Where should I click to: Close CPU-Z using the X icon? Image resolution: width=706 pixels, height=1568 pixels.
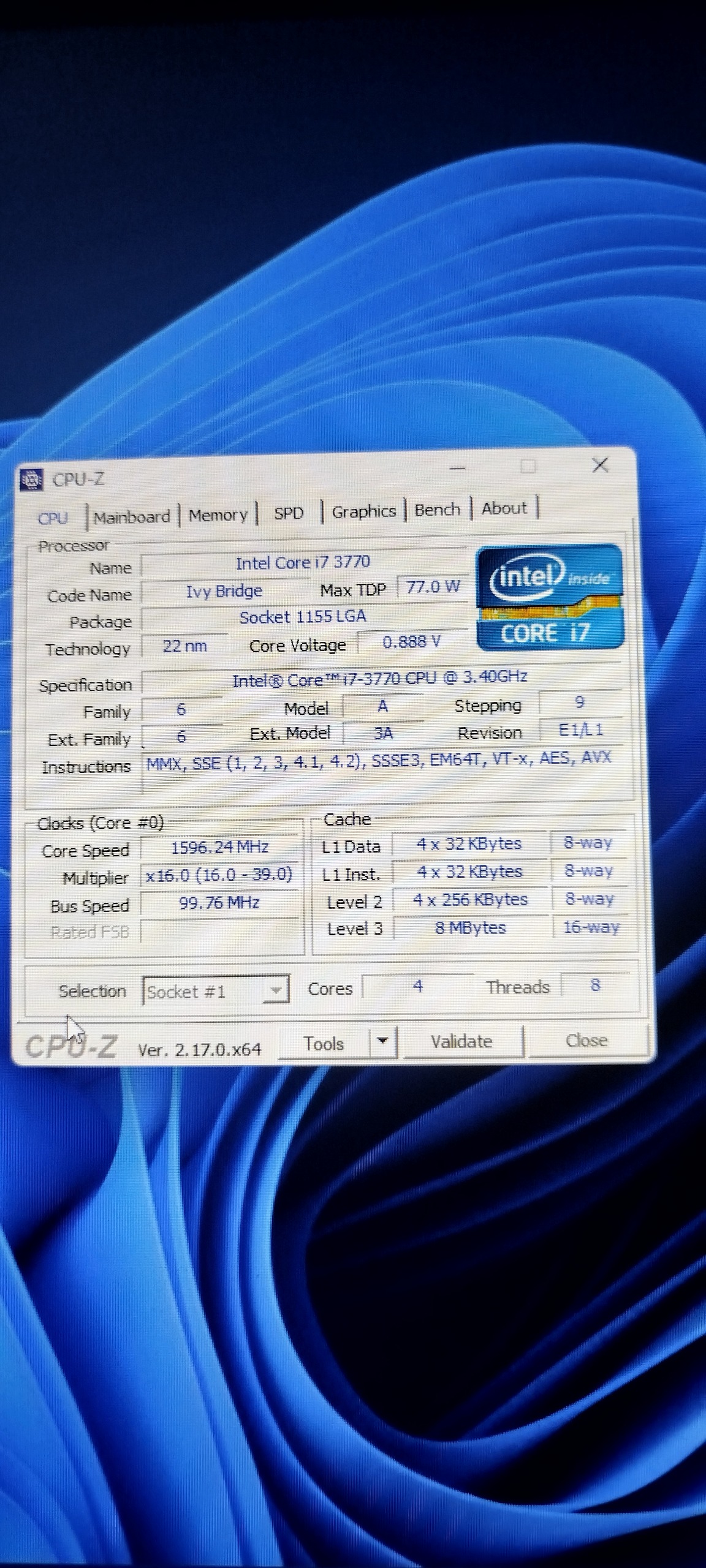point(600,466)
